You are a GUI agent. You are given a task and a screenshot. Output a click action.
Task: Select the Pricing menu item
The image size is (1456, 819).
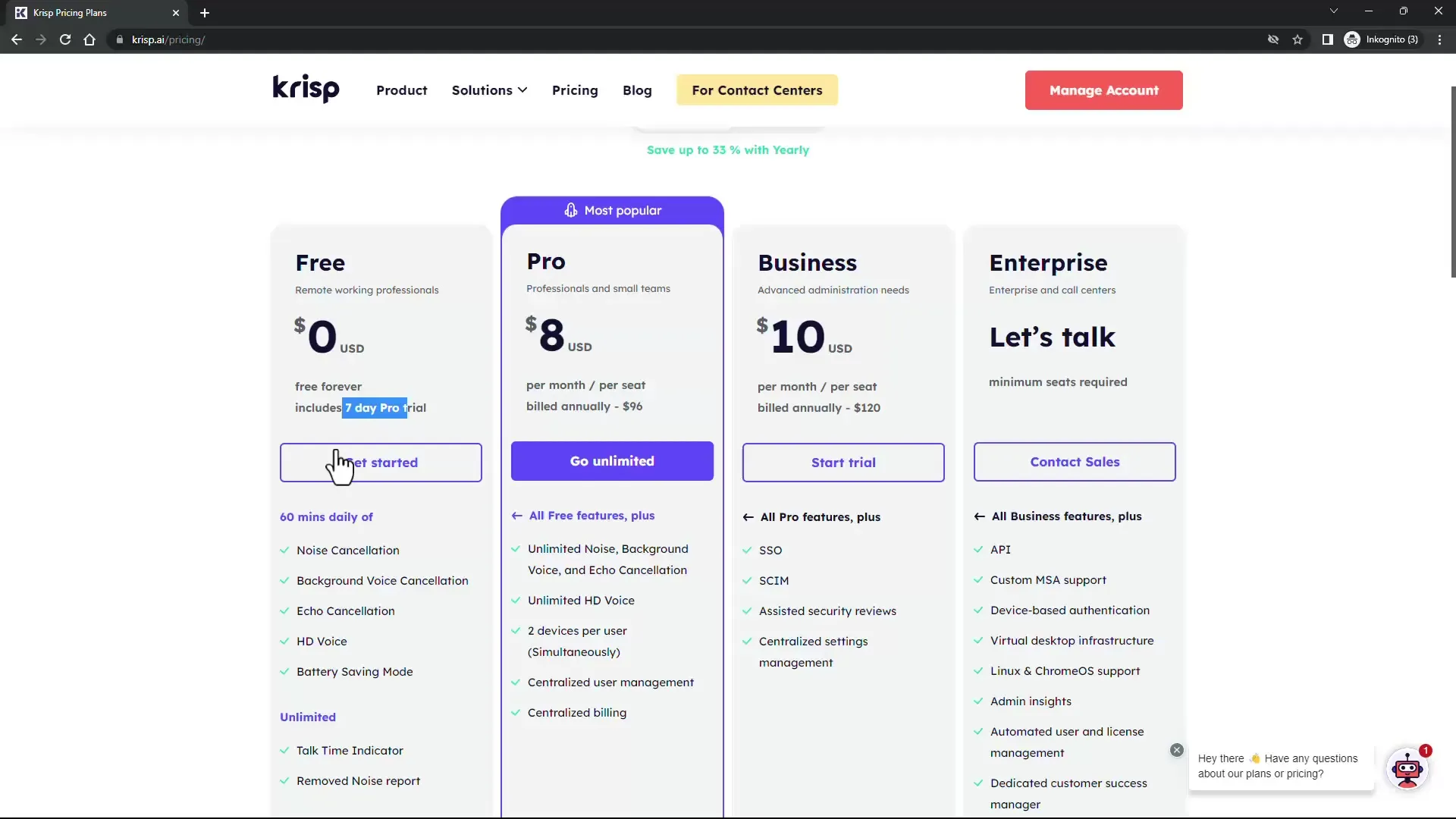575,90
